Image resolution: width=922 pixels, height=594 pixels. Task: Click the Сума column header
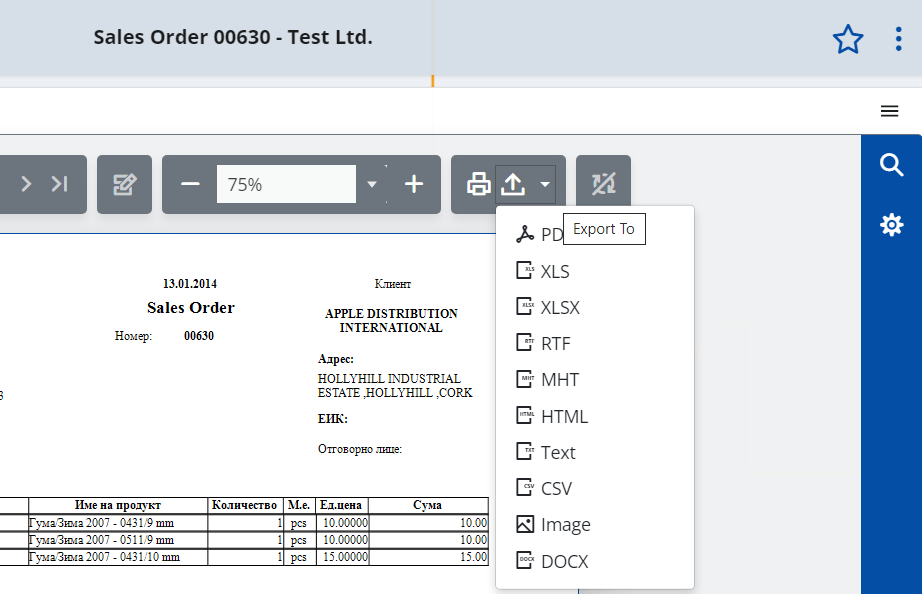pos(427,505)
